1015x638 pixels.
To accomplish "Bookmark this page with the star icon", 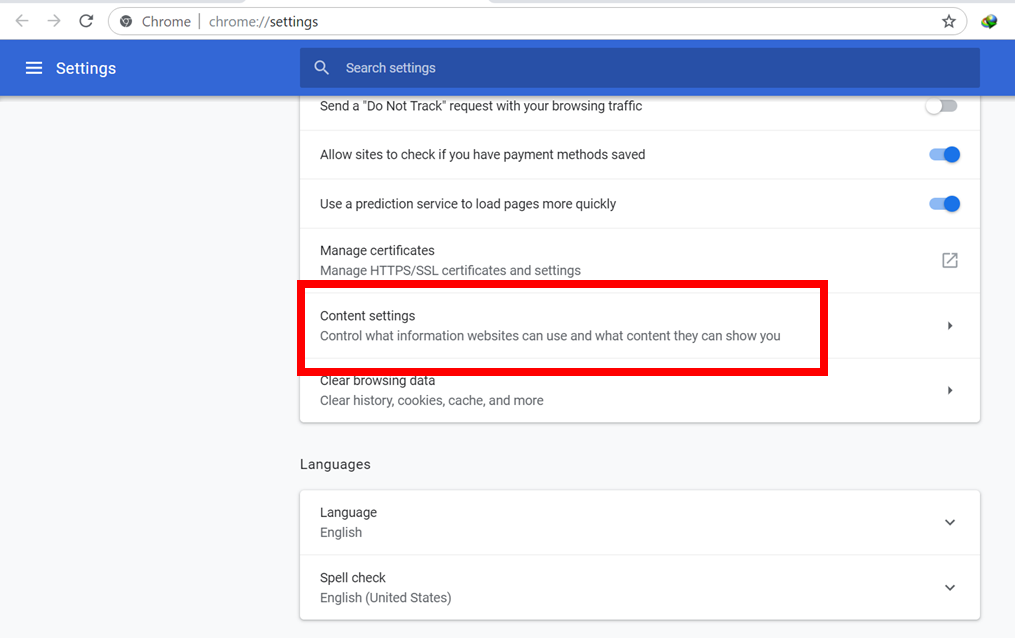I will click(x=948, y=21).
